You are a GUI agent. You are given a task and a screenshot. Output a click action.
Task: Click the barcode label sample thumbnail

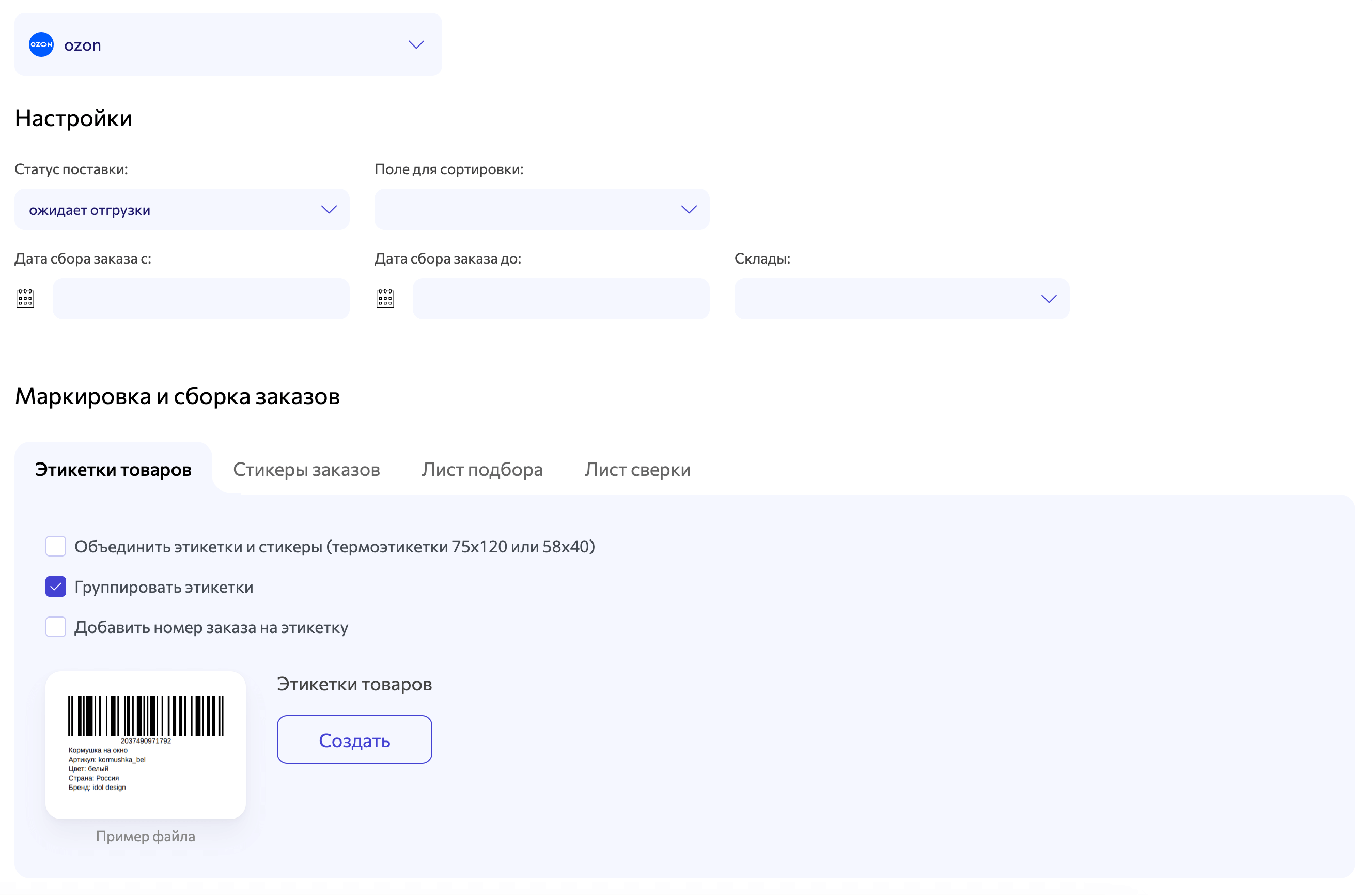point(145,745)
